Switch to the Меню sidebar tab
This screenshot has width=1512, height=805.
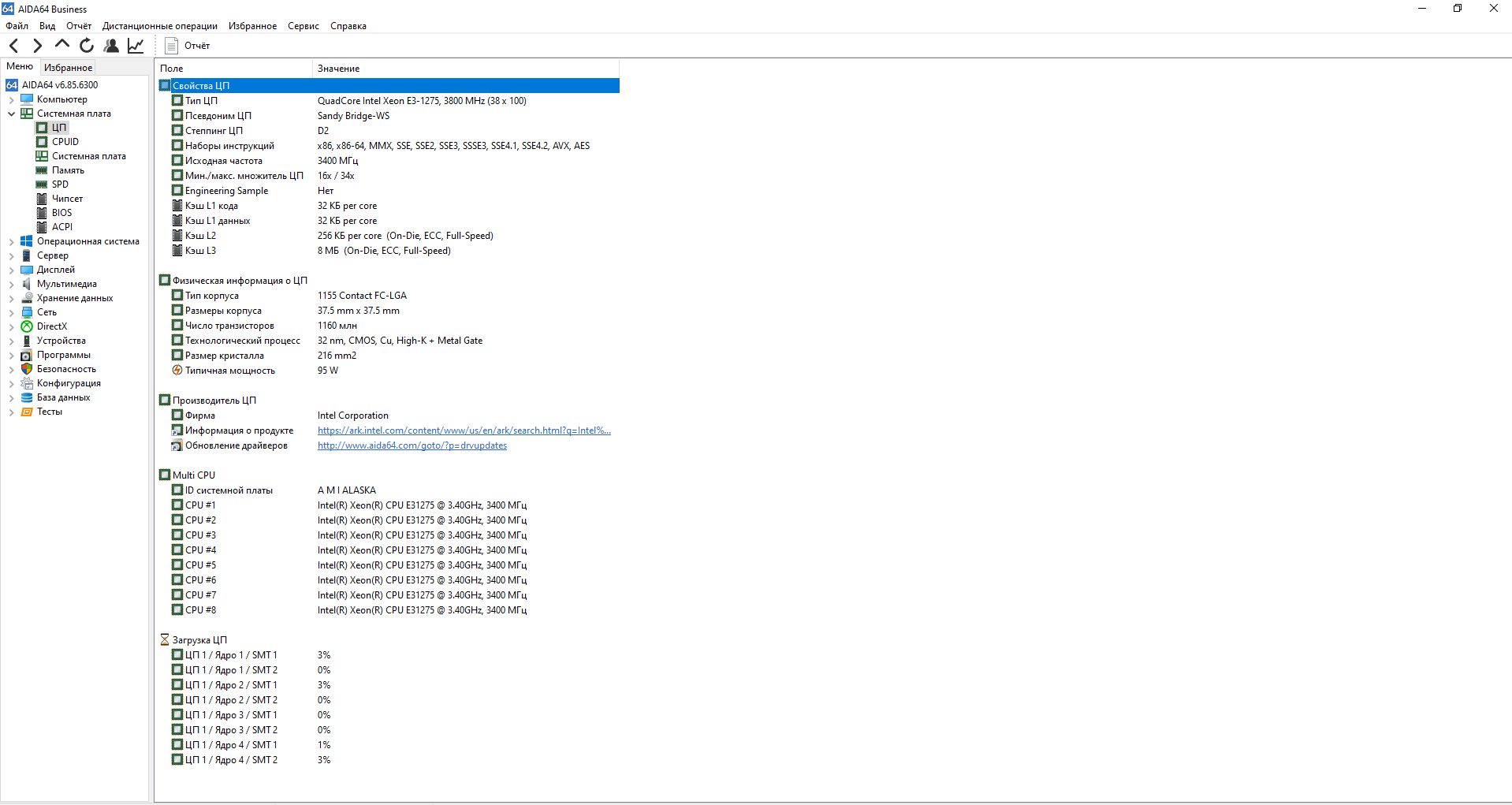point(20,67)
